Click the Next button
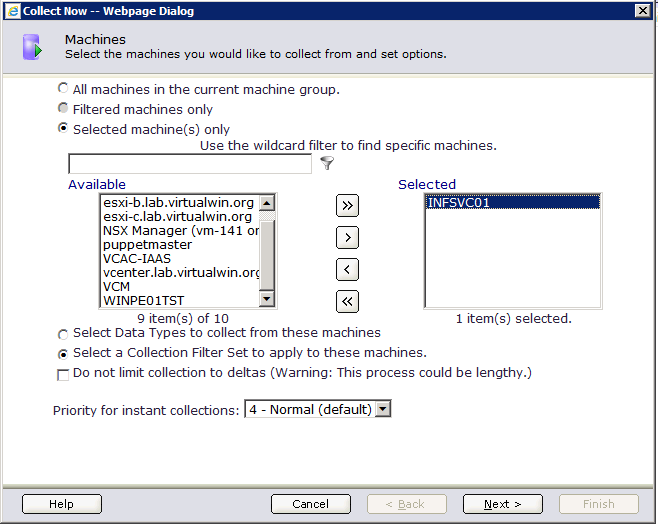Viewport: 658px width, 528px height. click(x=503, y=504)
